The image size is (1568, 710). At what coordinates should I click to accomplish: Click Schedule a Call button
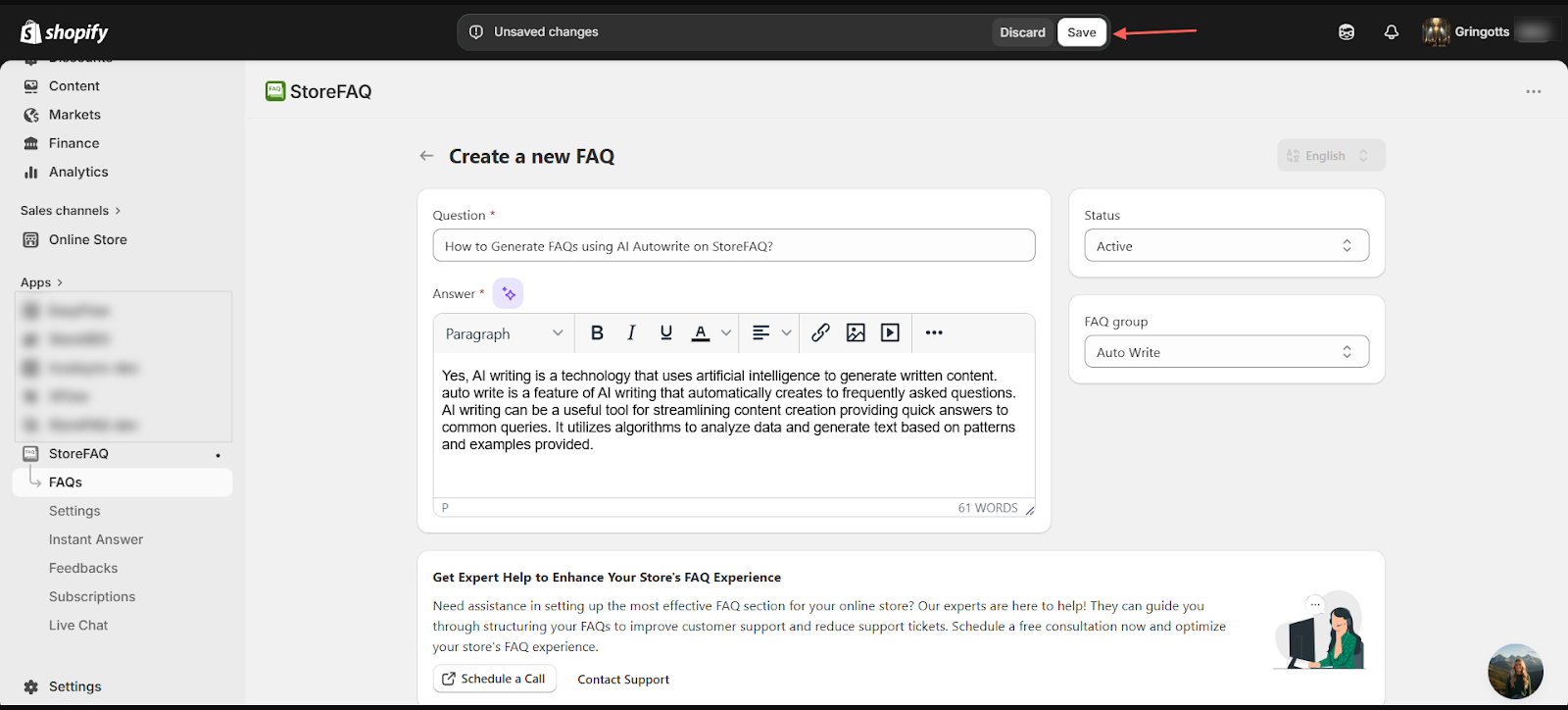pyautogui.click(x=495, y=679)
